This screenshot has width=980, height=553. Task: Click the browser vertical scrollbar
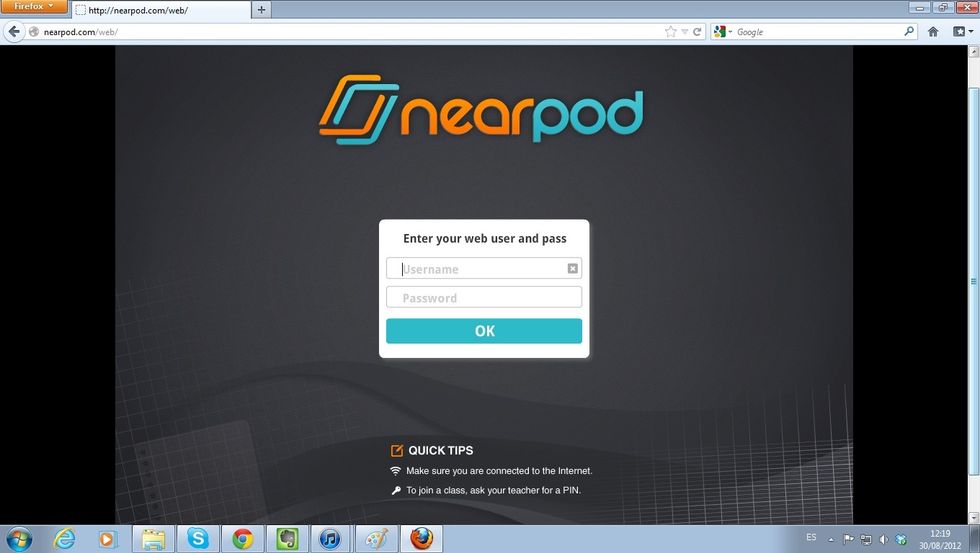974,281
